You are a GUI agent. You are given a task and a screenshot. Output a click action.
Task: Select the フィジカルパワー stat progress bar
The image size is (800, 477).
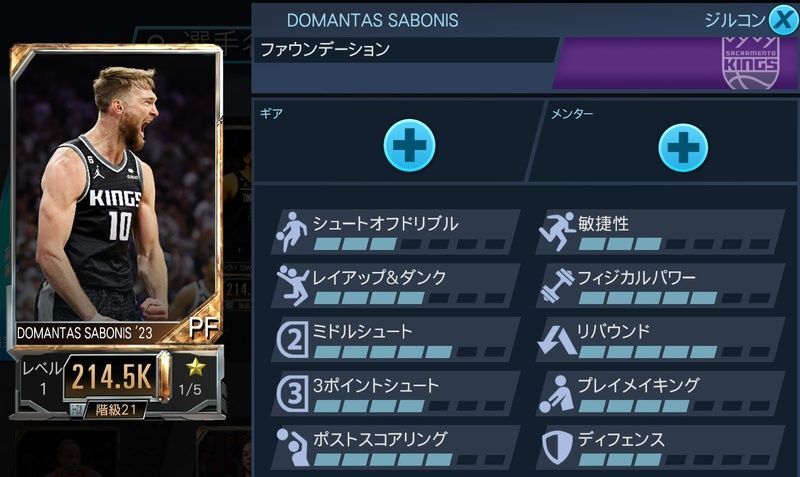674,298
